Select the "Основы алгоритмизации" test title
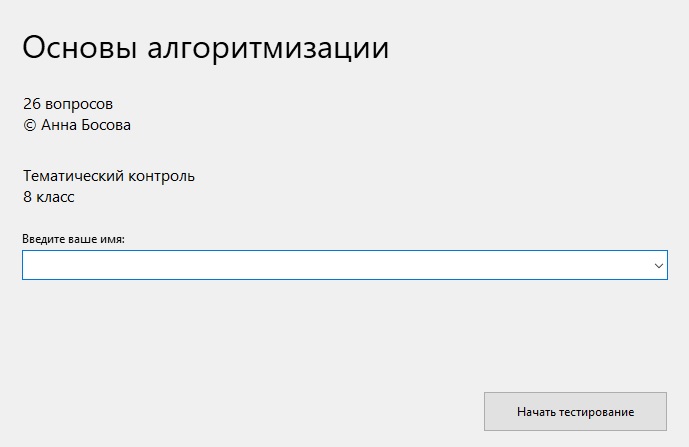The image size is (689, 447). click(205, 47)
